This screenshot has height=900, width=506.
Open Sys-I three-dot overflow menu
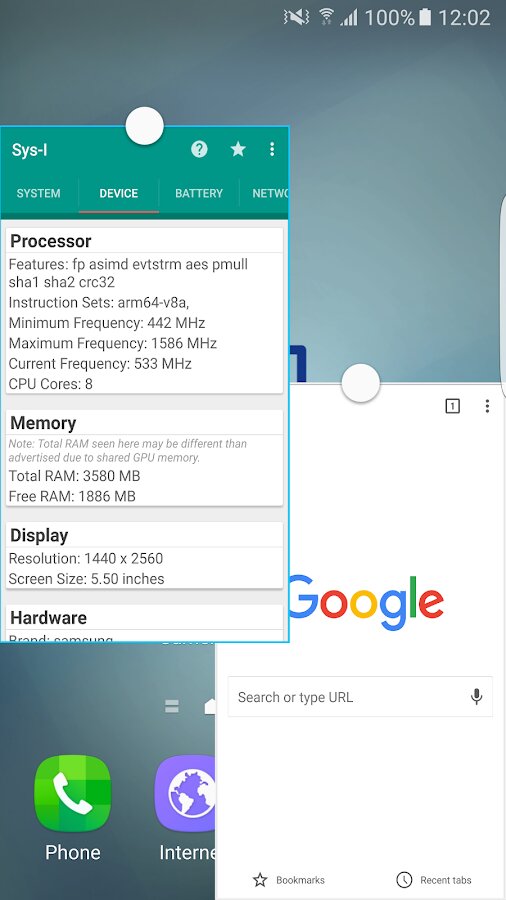[x=272, y=150]
